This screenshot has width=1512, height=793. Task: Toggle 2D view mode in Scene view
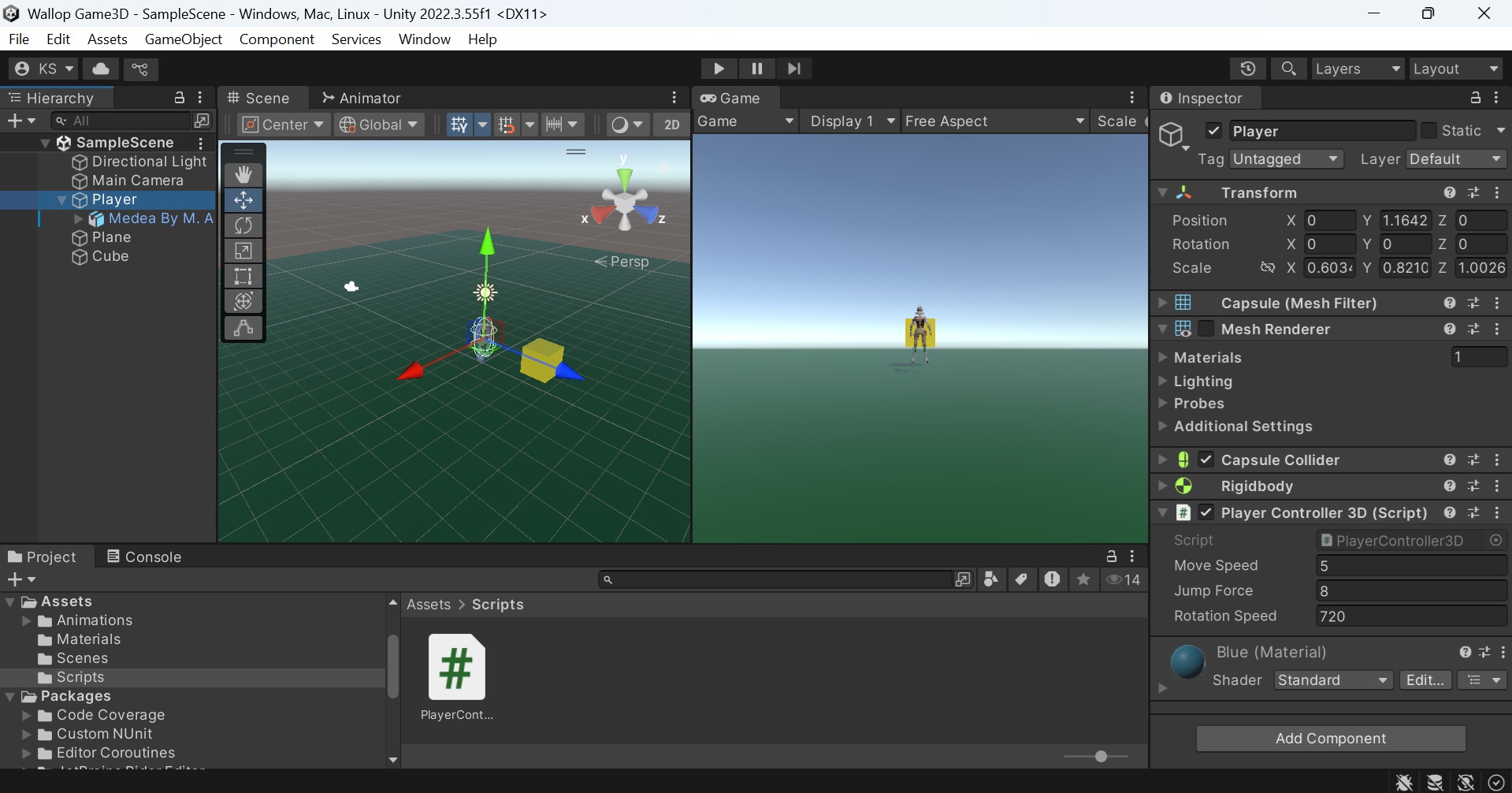(x=670, y=125)
